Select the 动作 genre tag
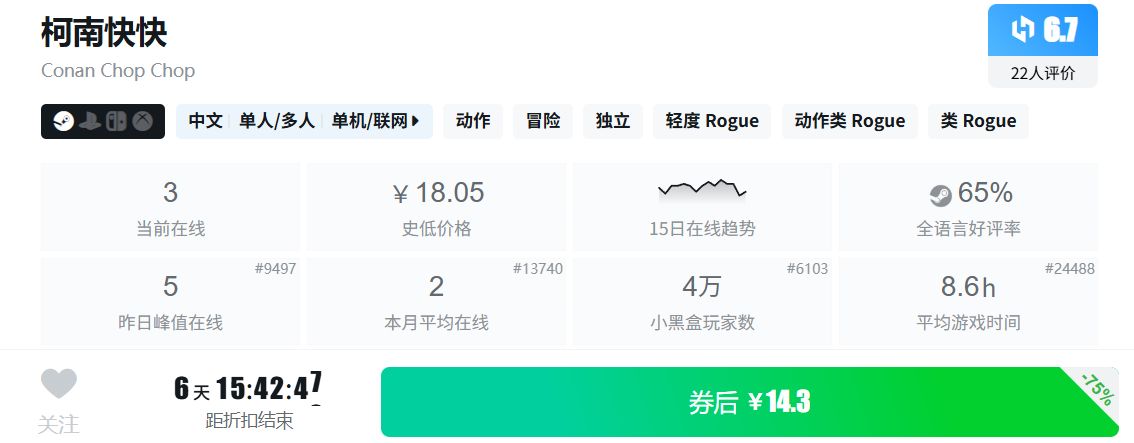Screen dimensions: 1134x443 coord(473,121)
